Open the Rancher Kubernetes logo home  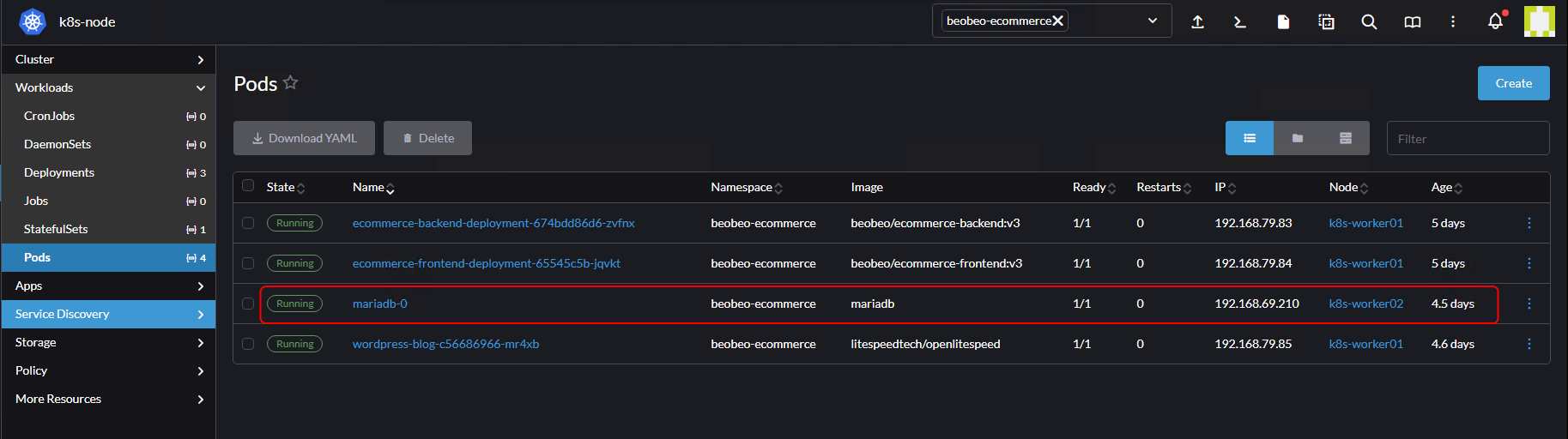33,21
